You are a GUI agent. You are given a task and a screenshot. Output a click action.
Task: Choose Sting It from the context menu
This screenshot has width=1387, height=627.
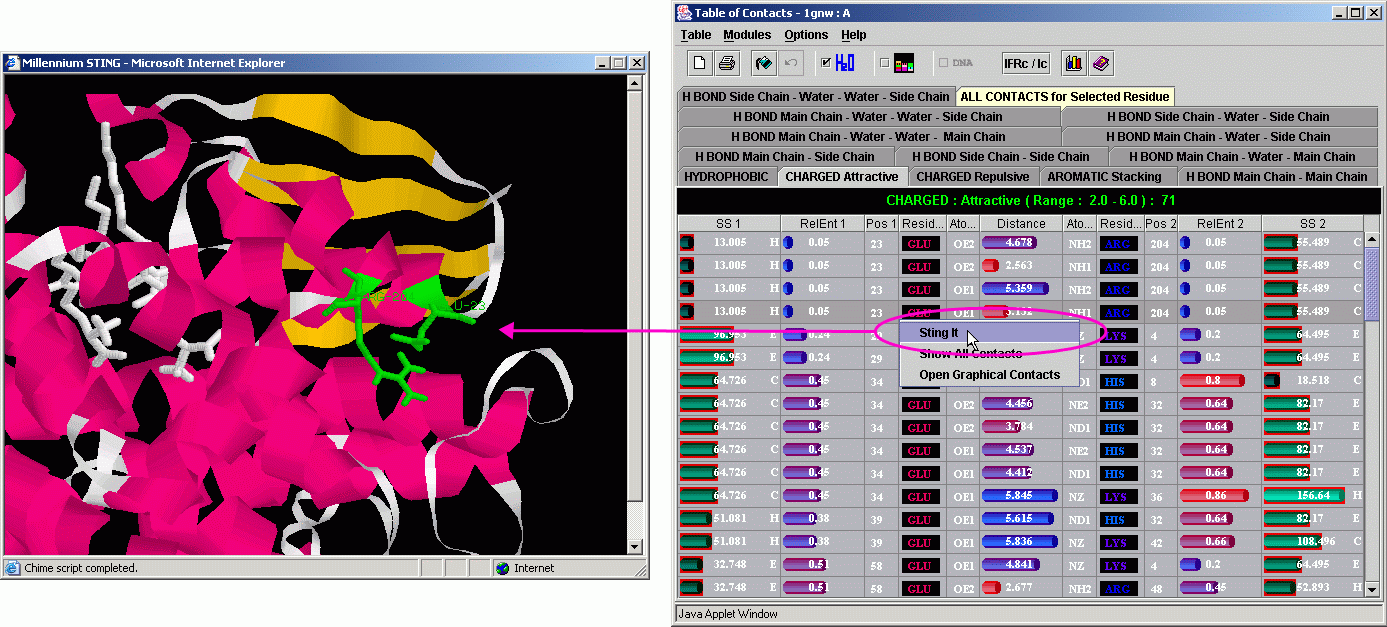click(989, 333)
